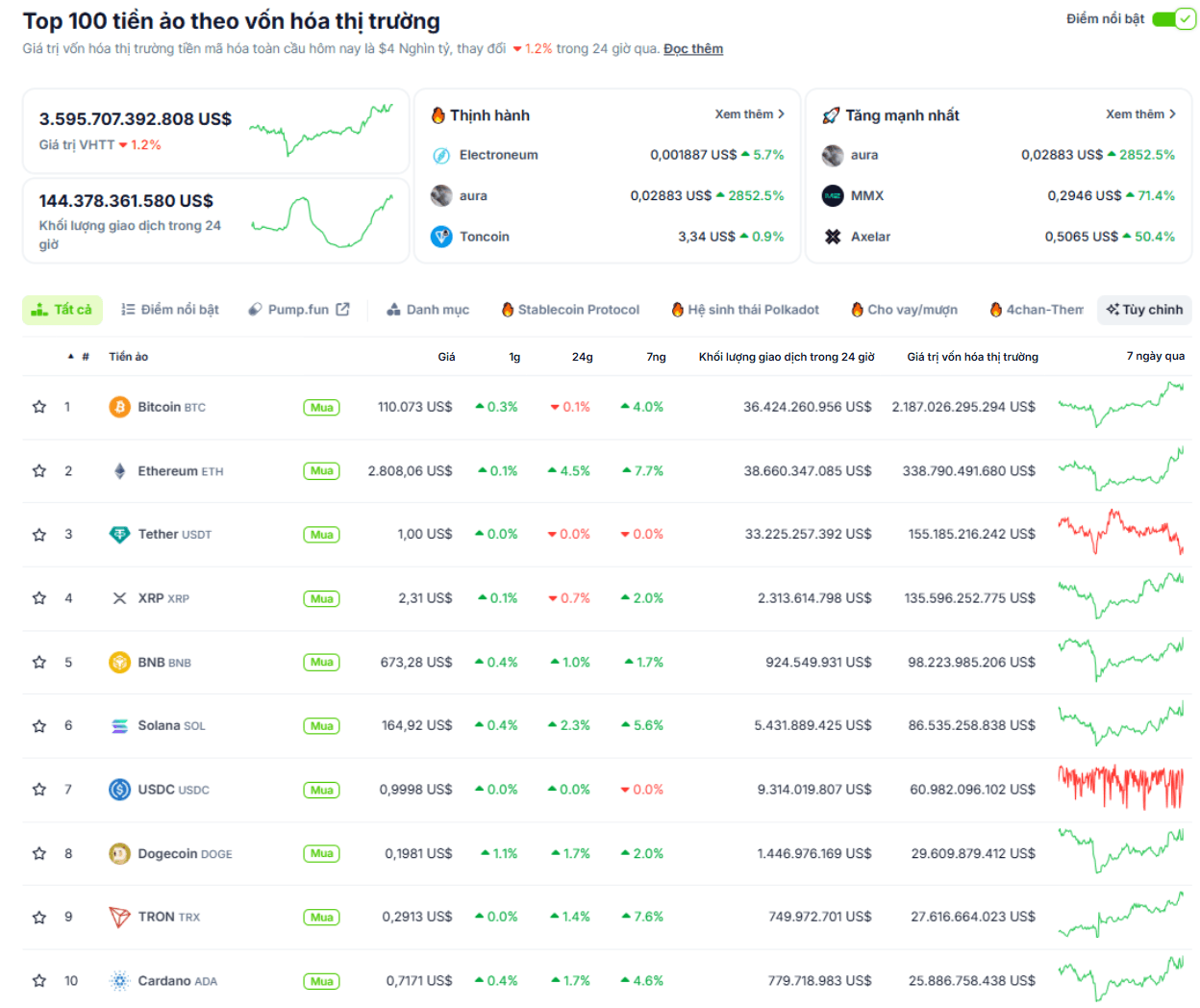This screenshot has width=1200, height=1008.
Task: Open the Electroneum trending entry
Action: tap(608, 155)
